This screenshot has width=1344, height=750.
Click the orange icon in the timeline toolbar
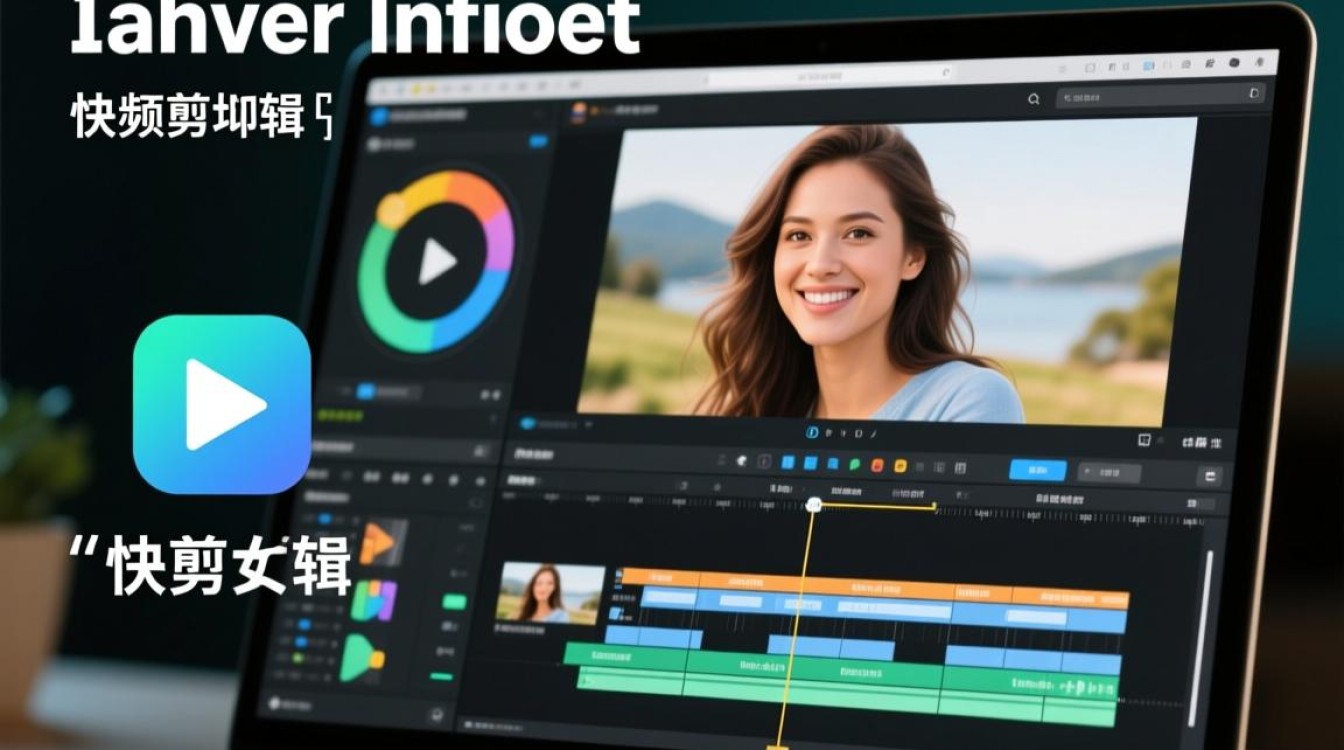877,465
